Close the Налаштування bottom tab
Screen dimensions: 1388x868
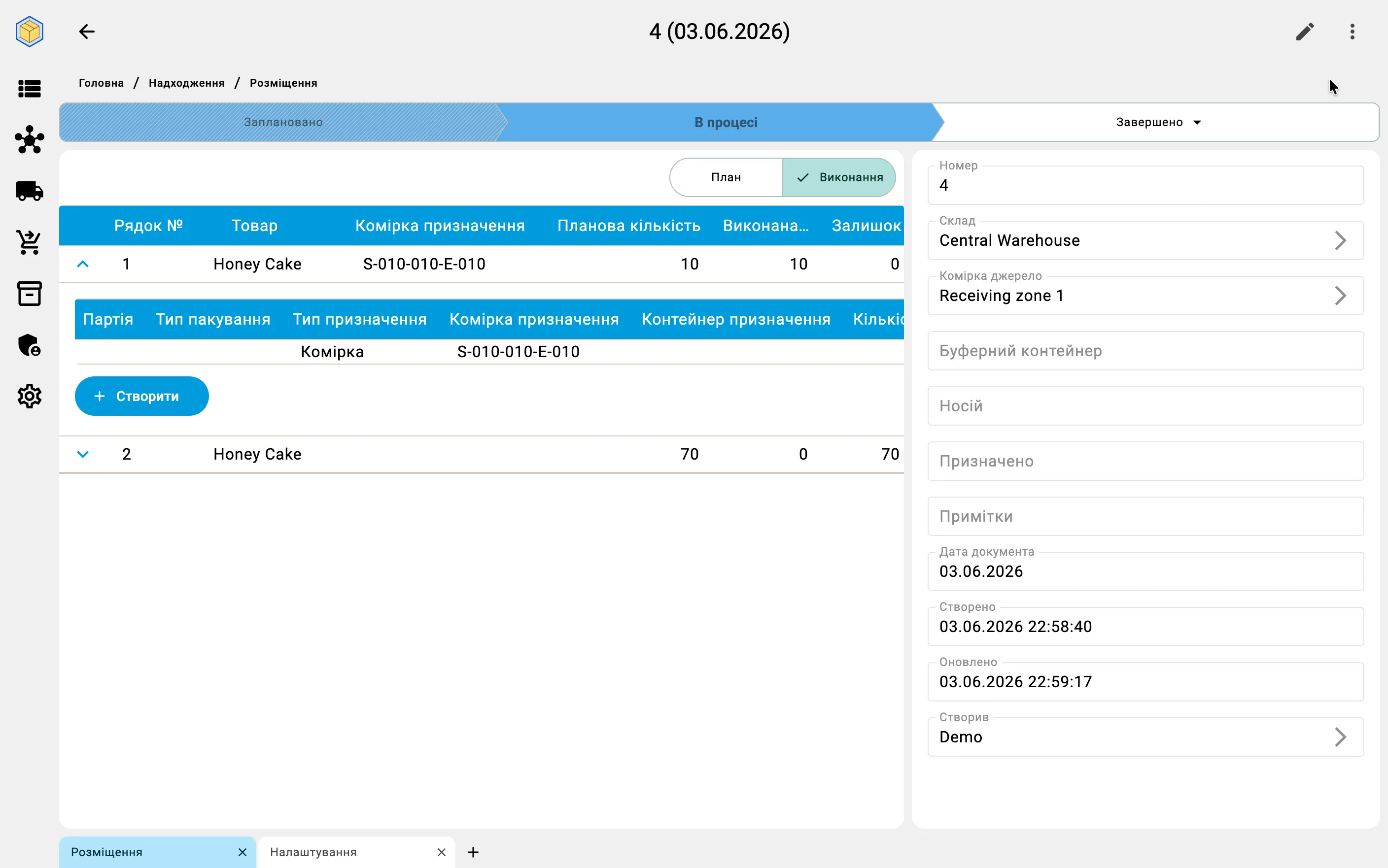(441, 852)
